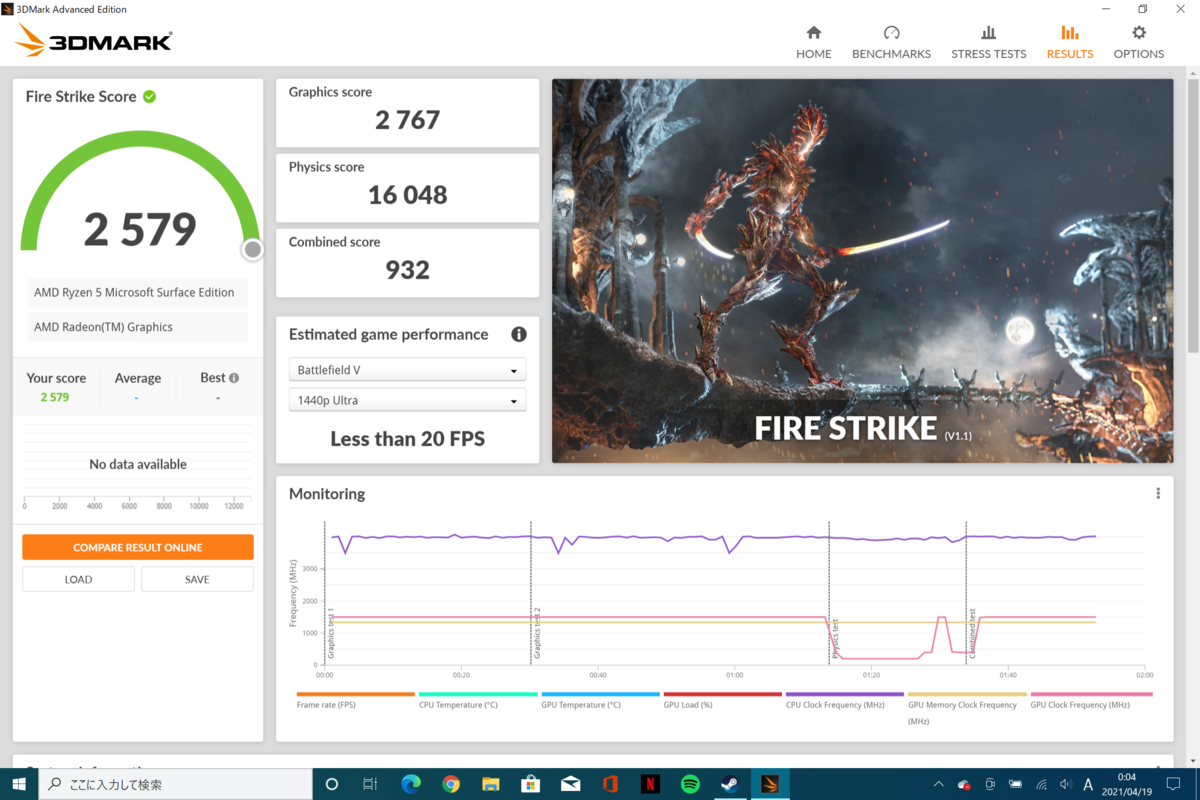Click the green validation checkmark icon
Screen dimensions: 1200x800
click(x=149, y=97)
